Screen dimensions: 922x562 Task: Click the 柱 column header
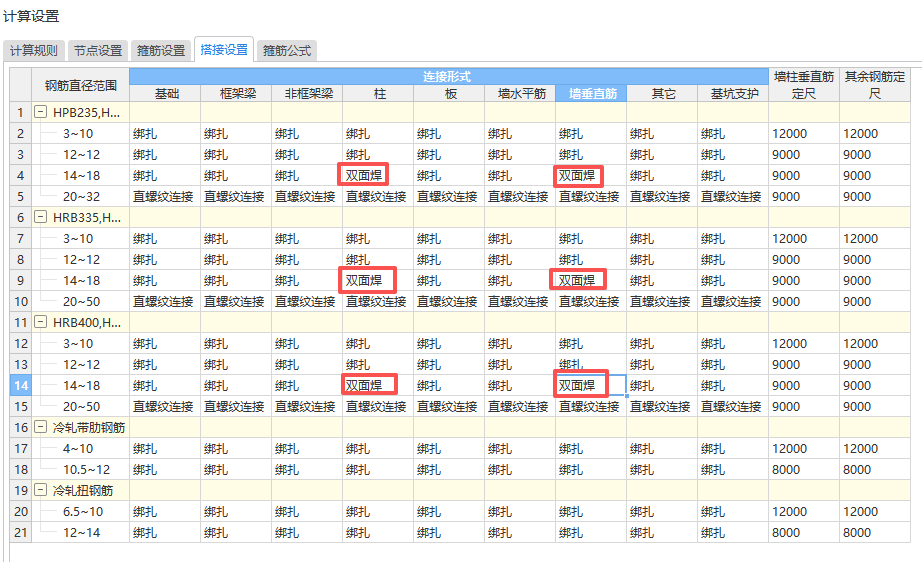pos(379,93)
